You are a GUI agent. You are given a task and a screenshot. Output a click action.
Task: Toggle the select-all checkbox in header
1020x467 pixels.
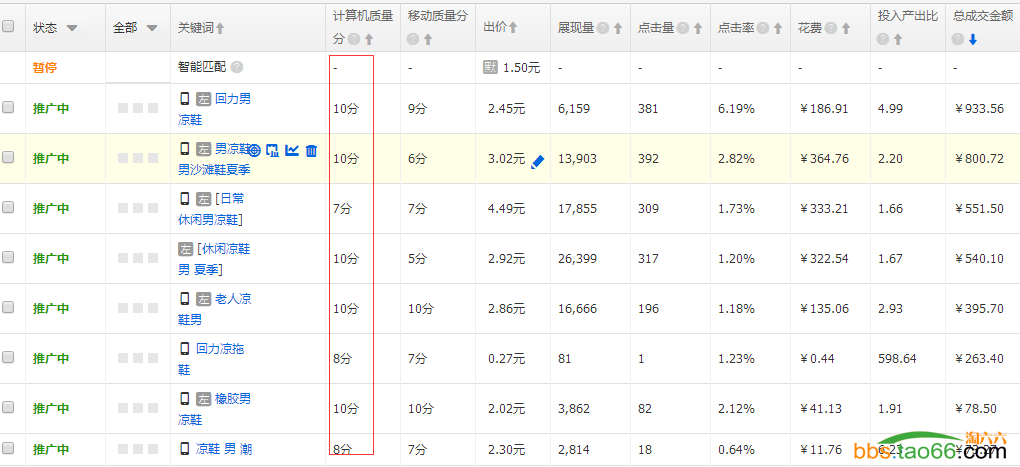point(8,27)
